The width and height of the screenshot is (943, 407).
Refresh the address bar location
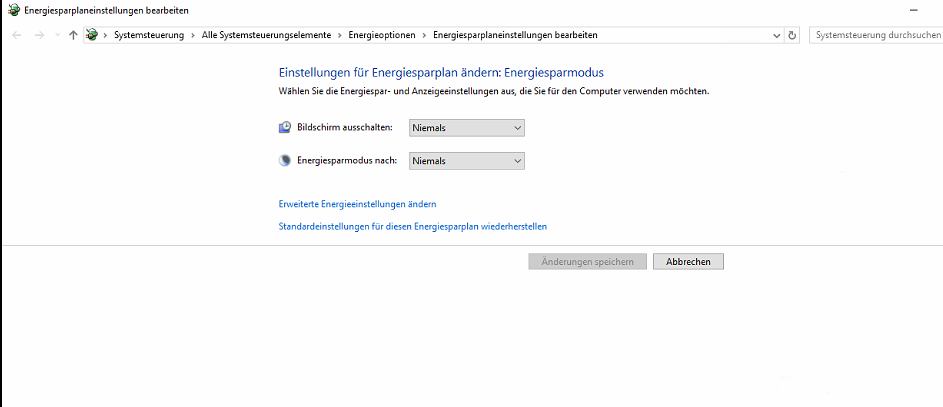tap(793, 35)
